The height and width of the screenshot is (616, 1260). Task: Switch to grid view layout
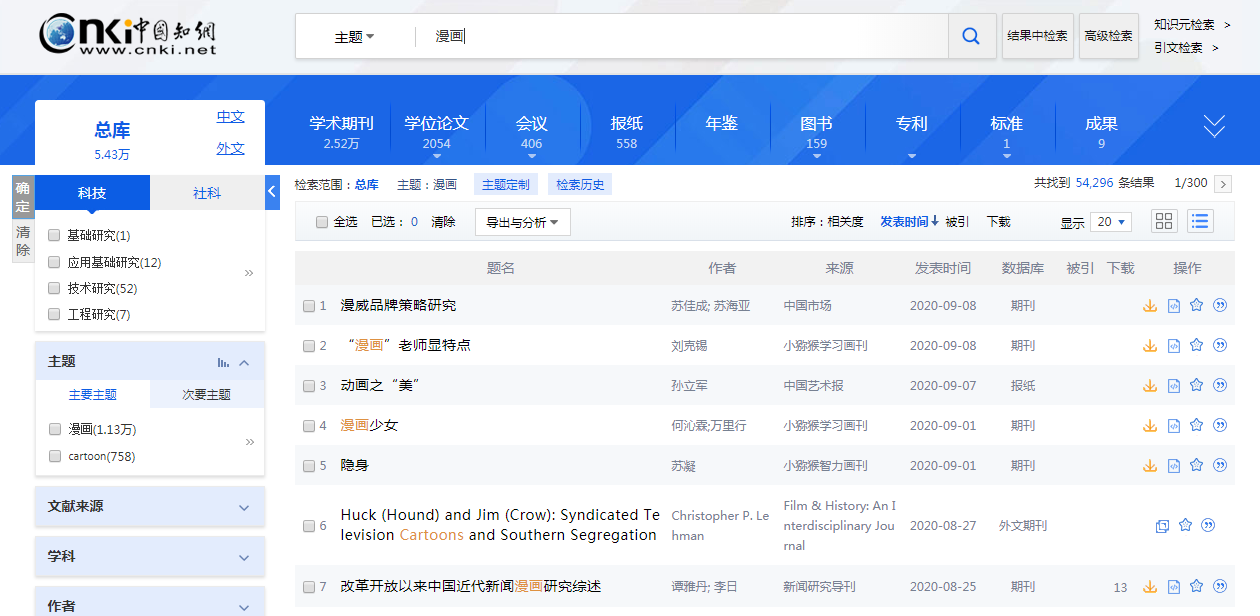coord(1164,222)
